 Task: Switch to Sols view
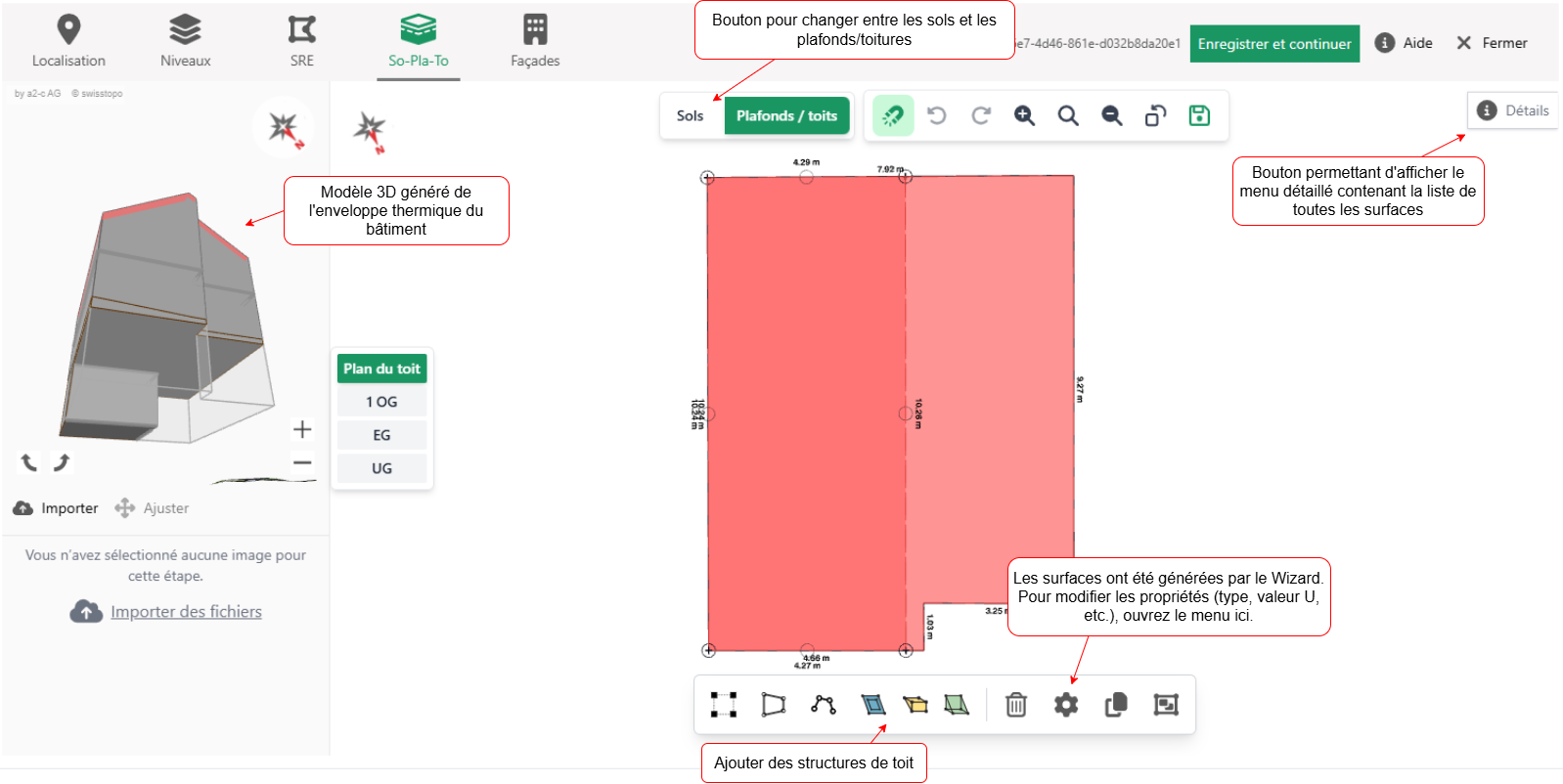tap(691, 115)
